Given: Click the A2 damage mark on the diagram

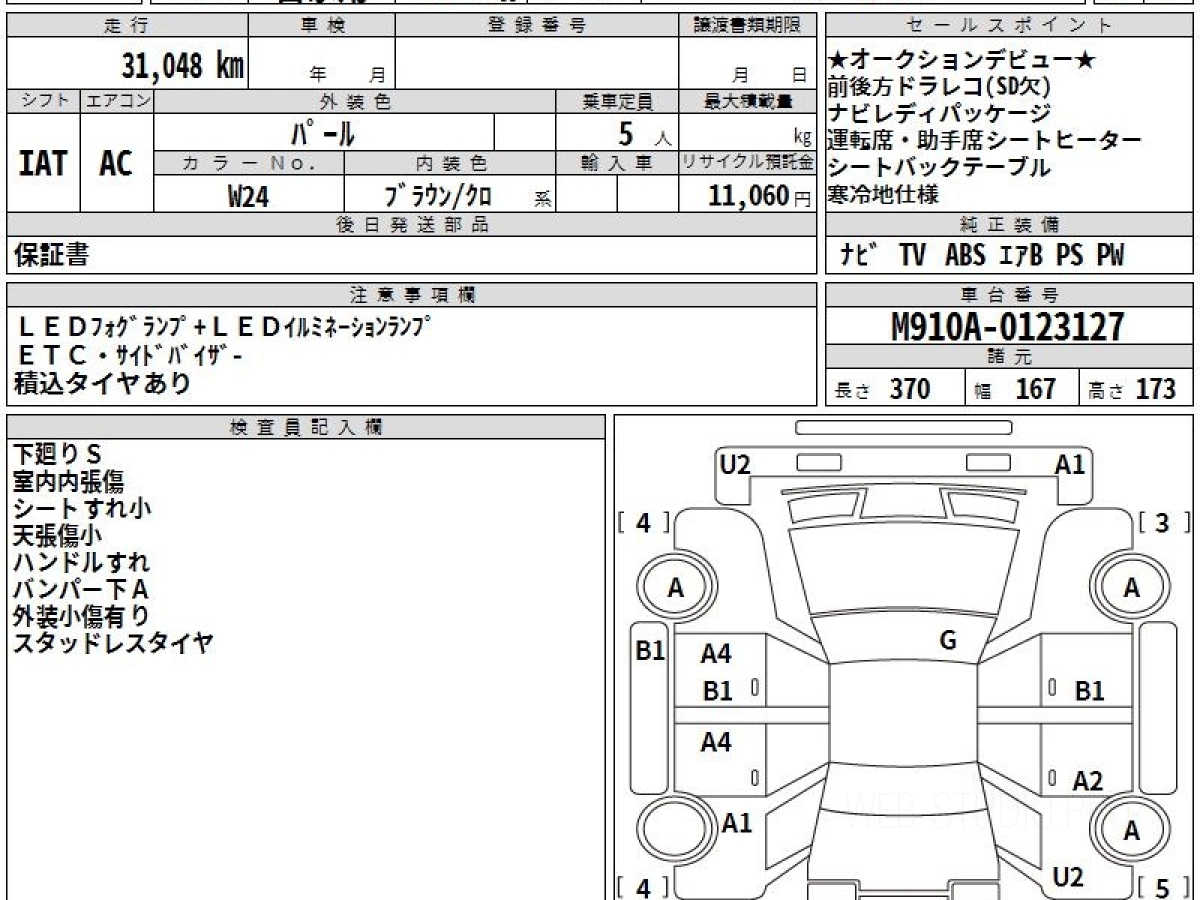Looking at the screenshot, I should [1088, 780].
